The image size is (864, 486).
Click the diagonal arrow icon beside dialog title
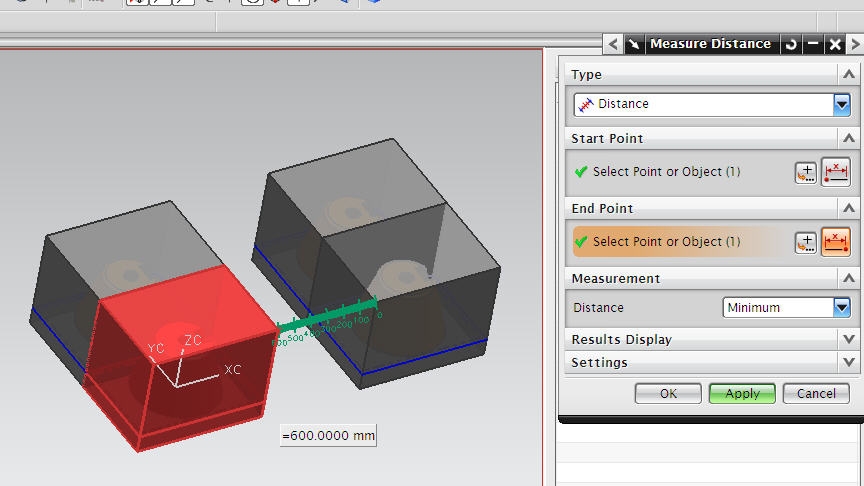(634, 44)
